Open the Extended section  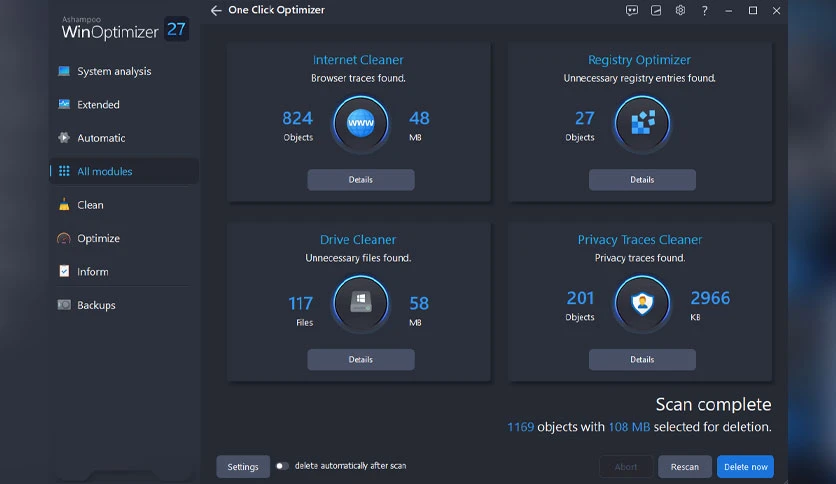[124, 104]
